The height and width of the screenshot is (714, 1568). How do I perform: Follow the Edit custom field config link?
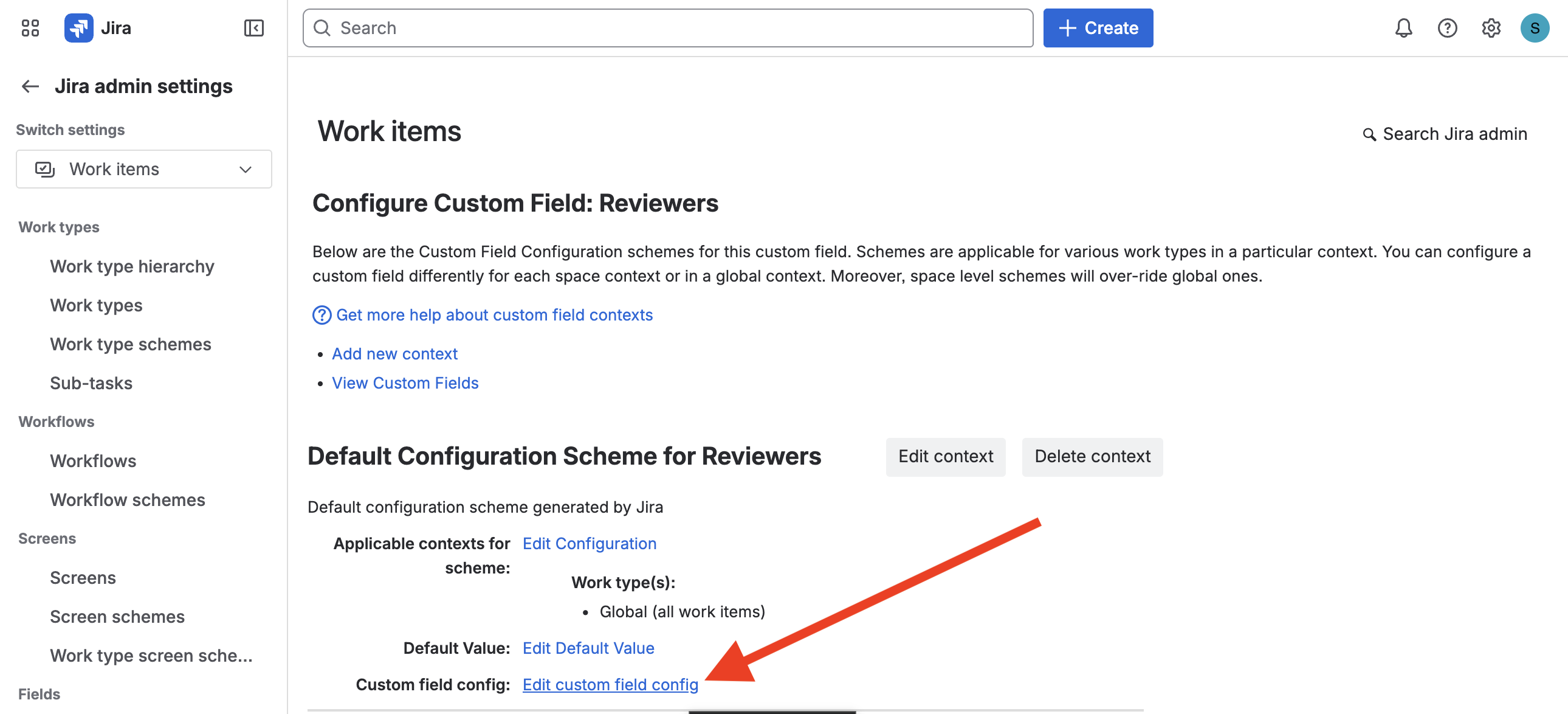(610, 684)
